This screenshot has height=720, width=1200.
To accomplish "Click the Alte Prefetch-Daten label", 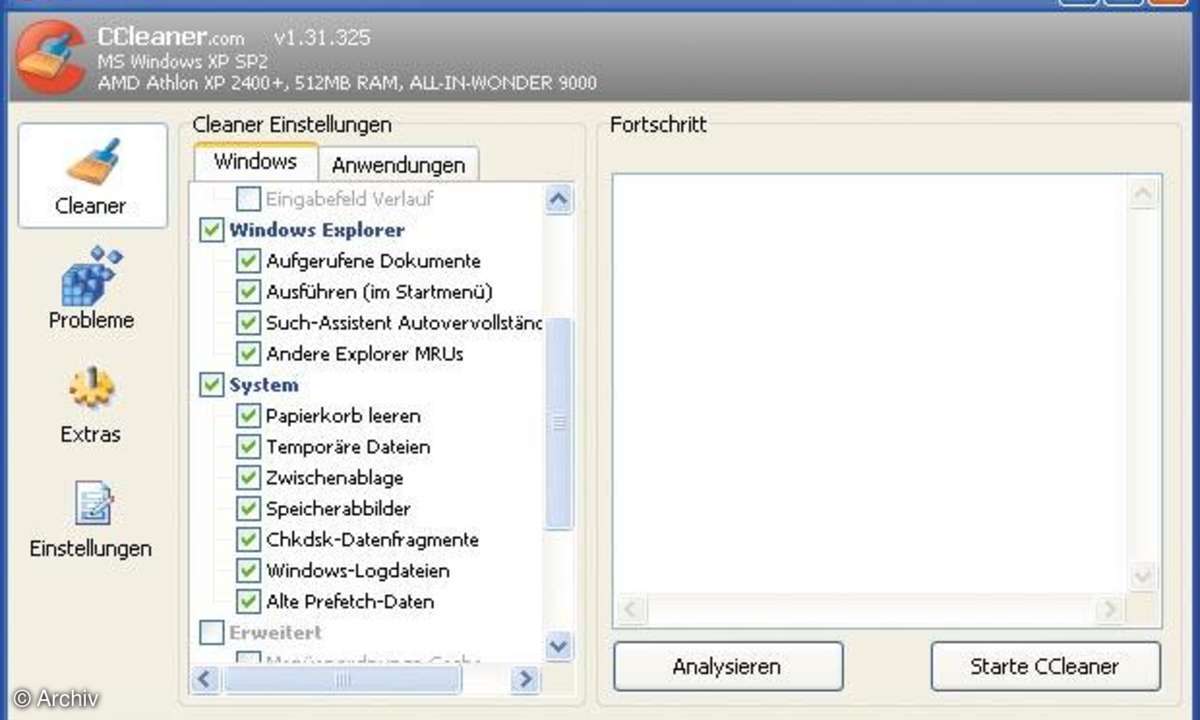I will coord(349,602).
